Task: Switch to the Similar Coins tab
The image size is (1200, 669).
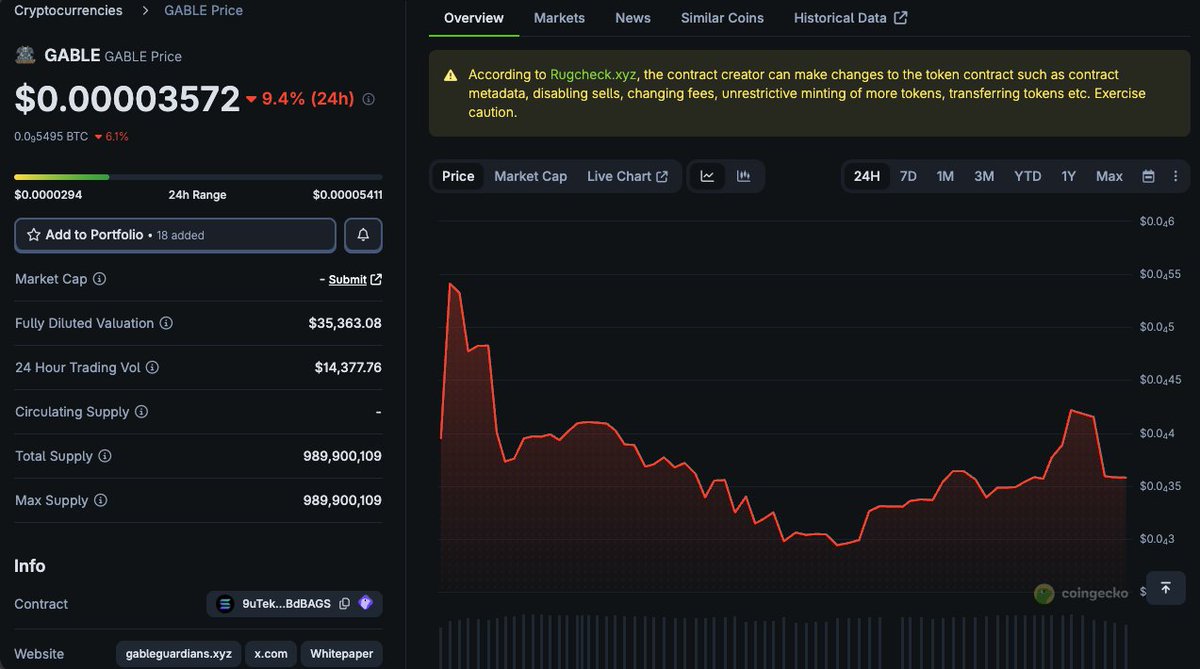Action: point(722,18)
